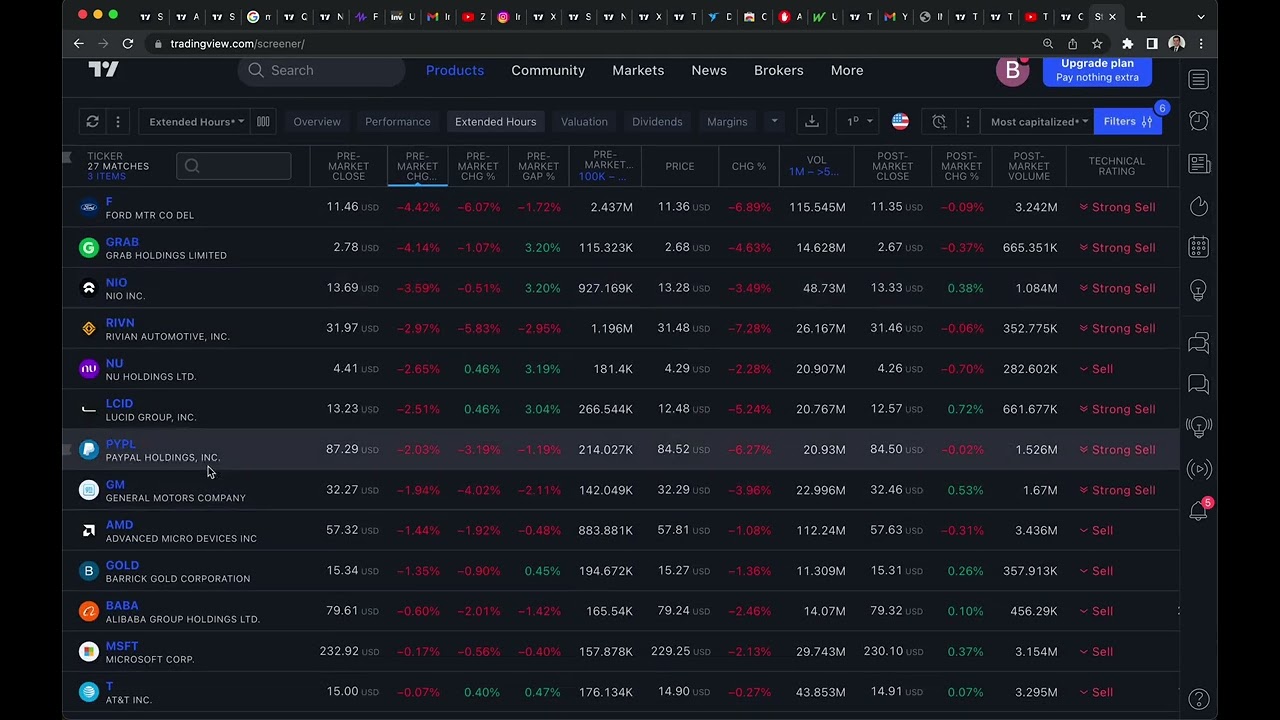Open the three-dot menu next to Most capitalized
The image size is (1280, 720).
pos(967,121)
